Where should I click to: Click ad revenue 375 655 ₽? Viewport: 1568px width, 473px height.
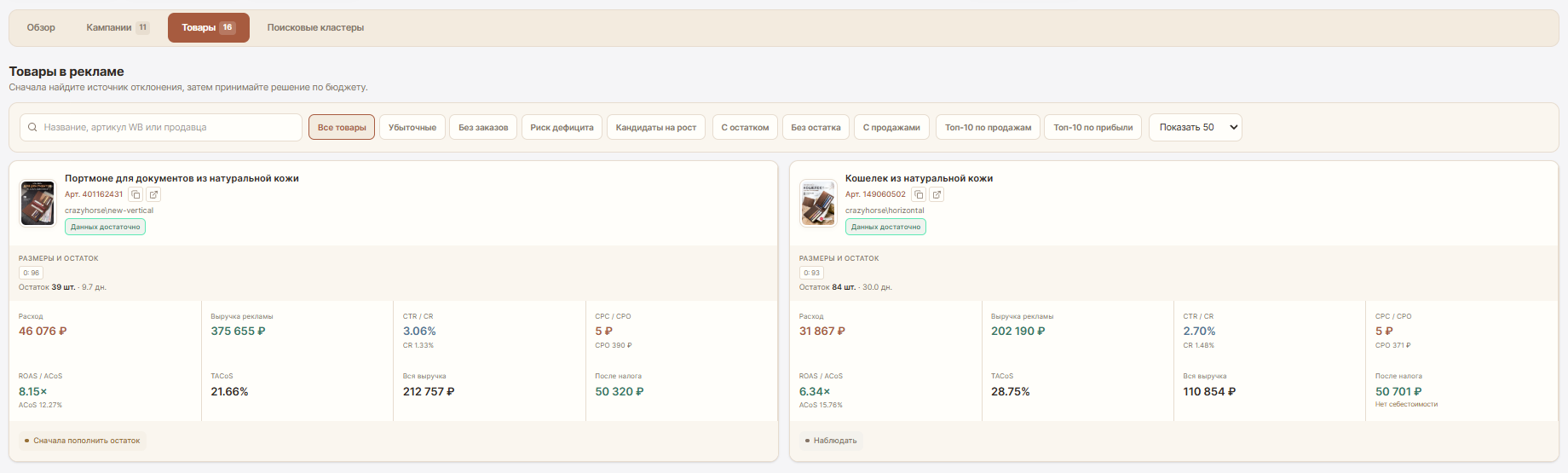(x=238, y=331)
